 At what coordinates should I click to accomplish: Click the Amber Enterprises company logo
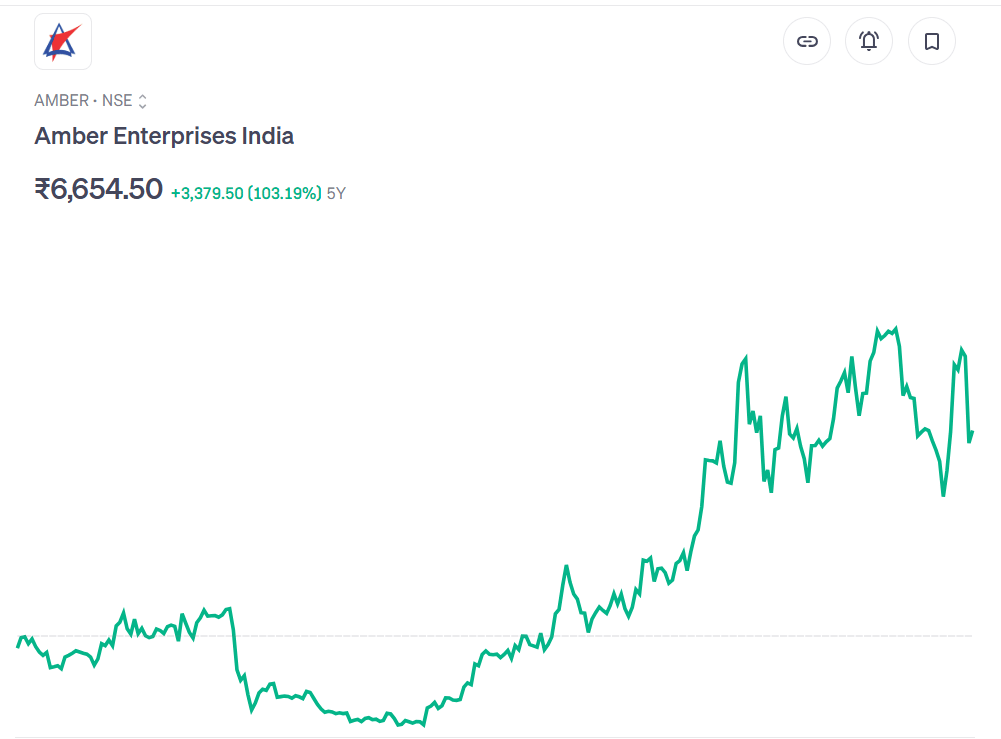[x=63, y=42]
